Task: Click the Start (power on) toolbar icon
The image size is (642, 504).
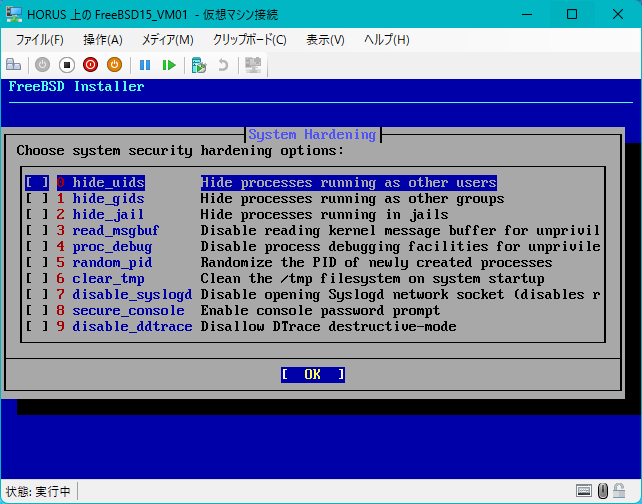Action: click(42, 65)
